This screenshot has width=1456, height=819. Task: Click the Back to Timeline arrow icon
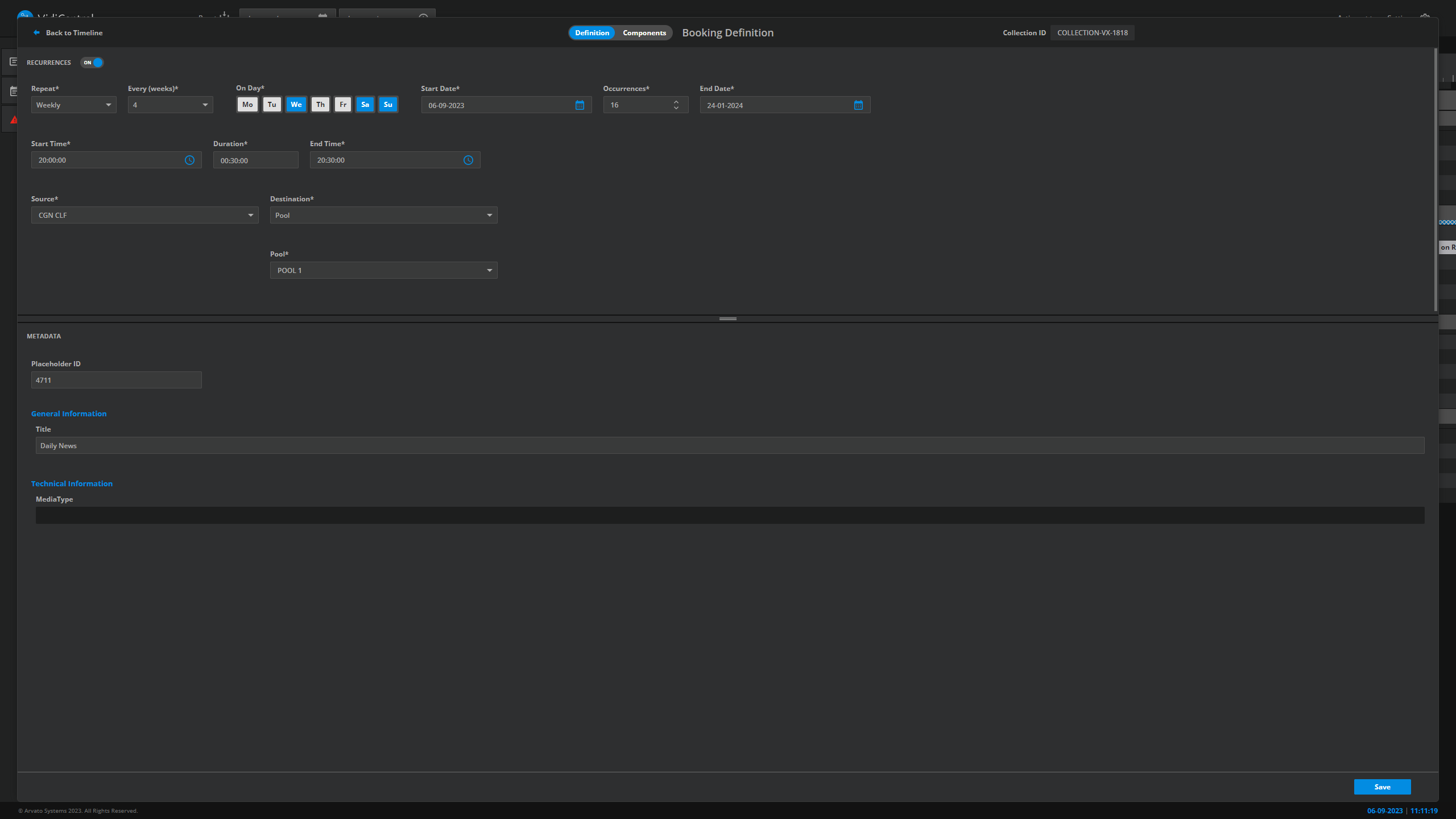pos(36,32)
